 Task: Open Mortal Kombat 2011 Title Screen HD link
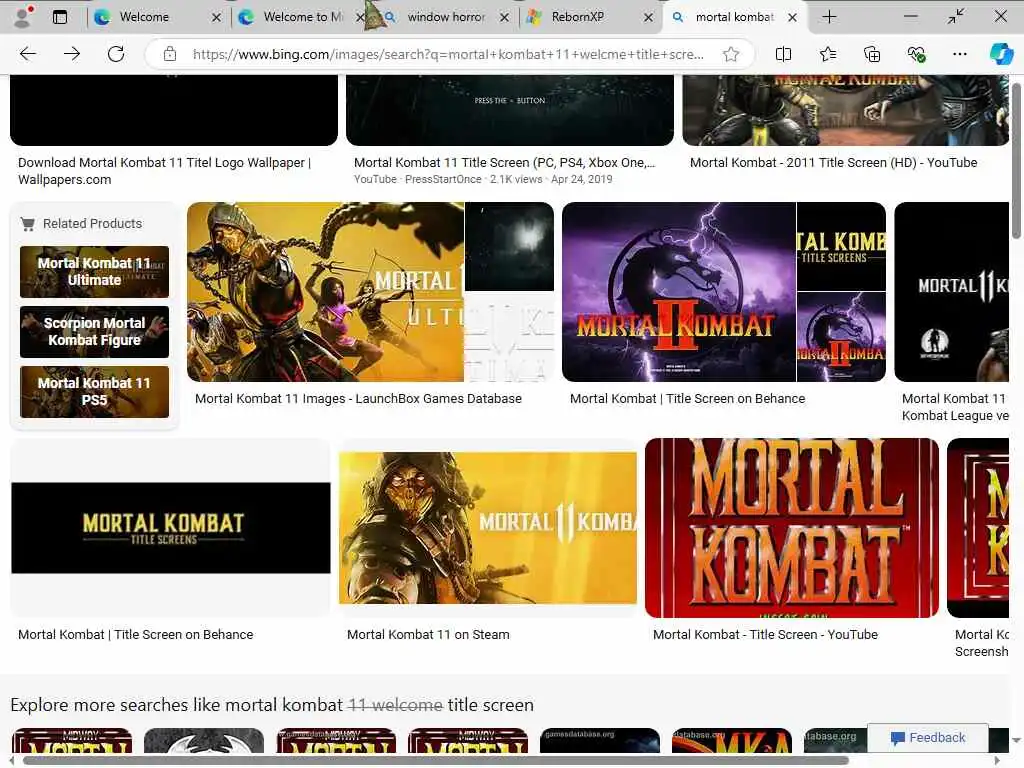(x=833, y=163)
